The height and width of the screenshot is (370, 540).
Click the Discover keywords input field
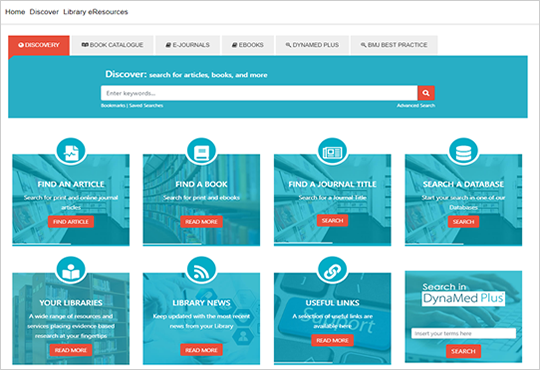pos(259,93)
